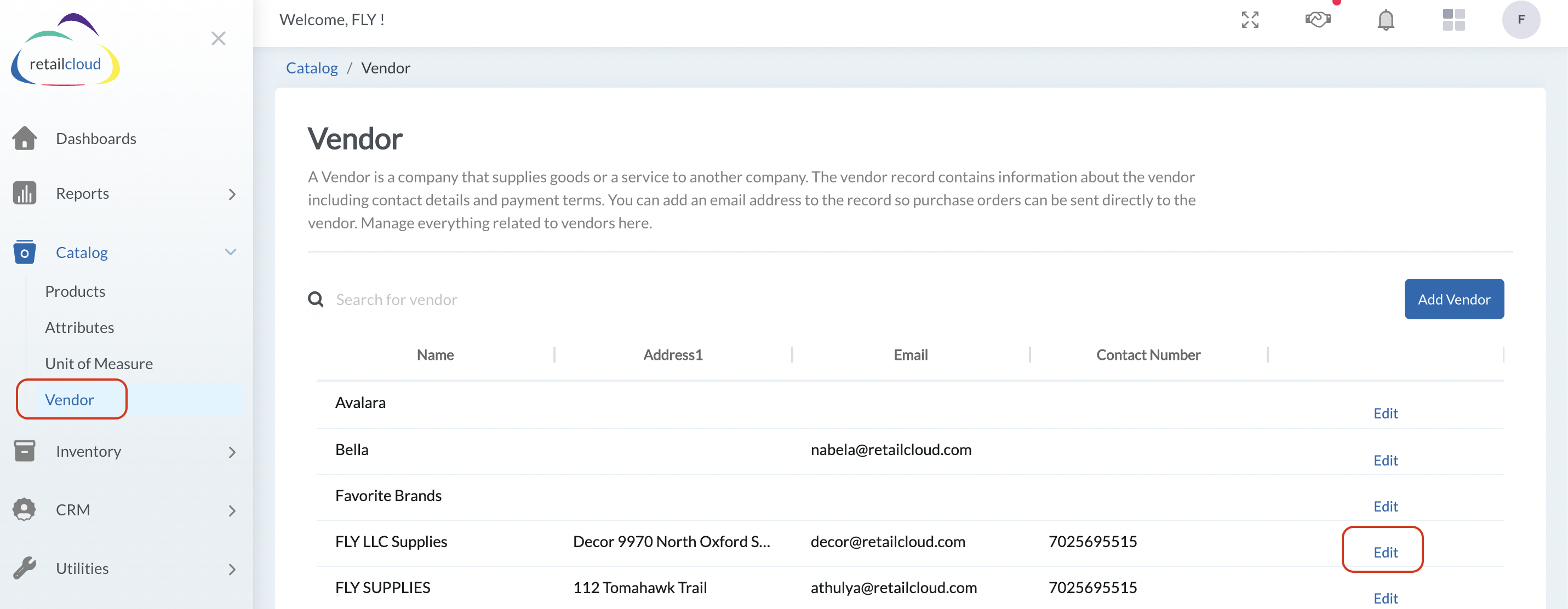Edit the FLY LLC Supplies vendor

[1386, 552]
